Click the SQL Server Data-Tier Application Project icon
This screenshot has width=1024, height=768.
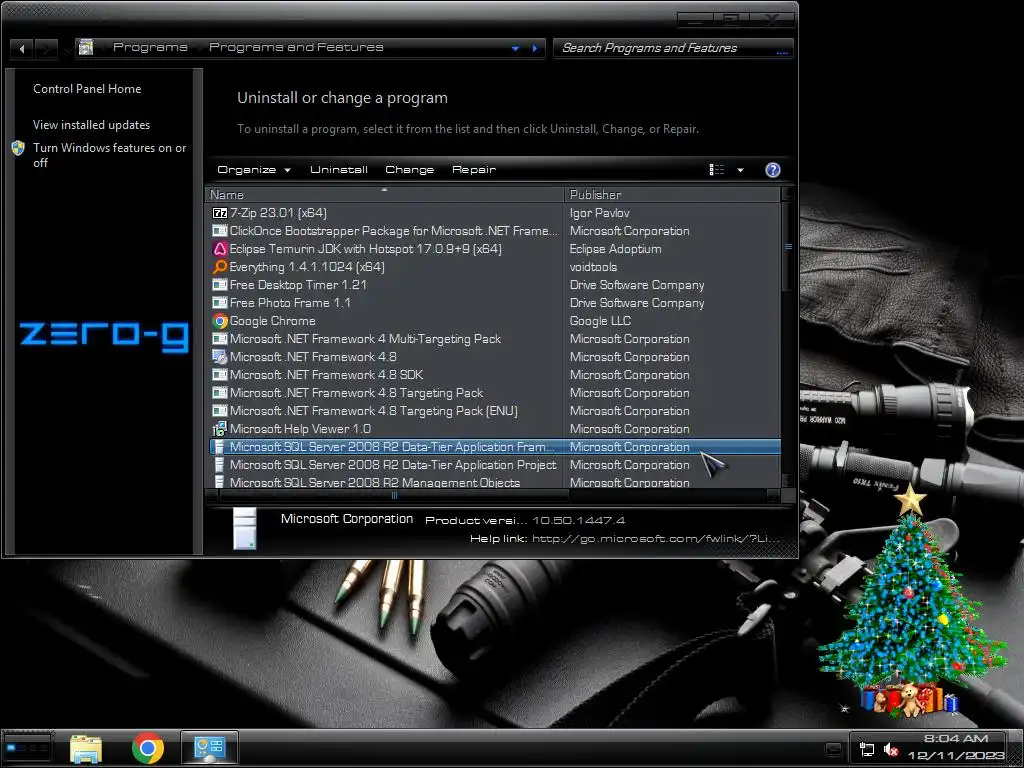219,465
